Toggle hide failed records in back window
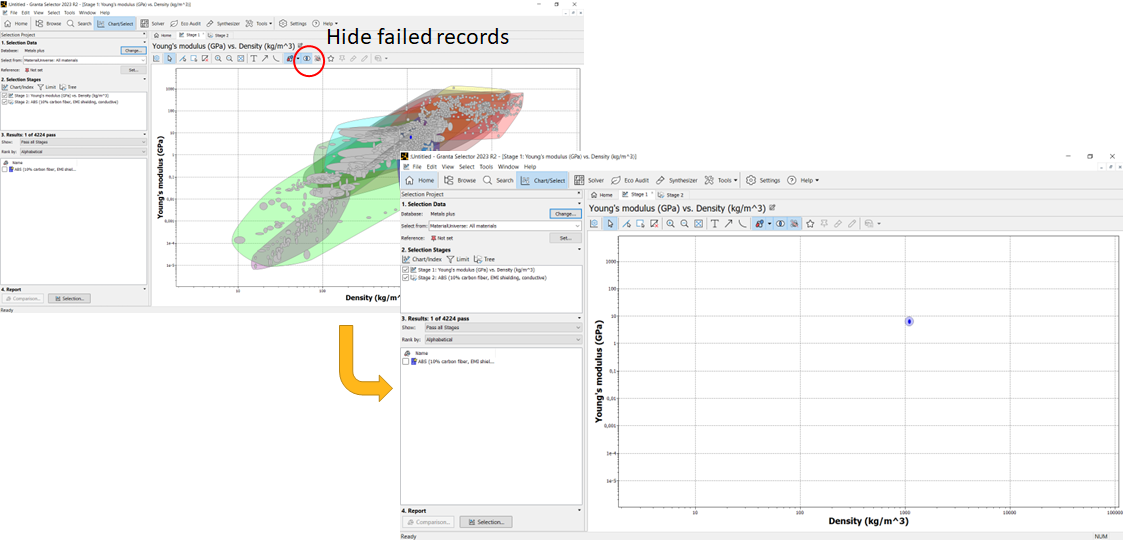This screenshot has width=1123, height=540. pyautogui.click(x=317, y=58)
